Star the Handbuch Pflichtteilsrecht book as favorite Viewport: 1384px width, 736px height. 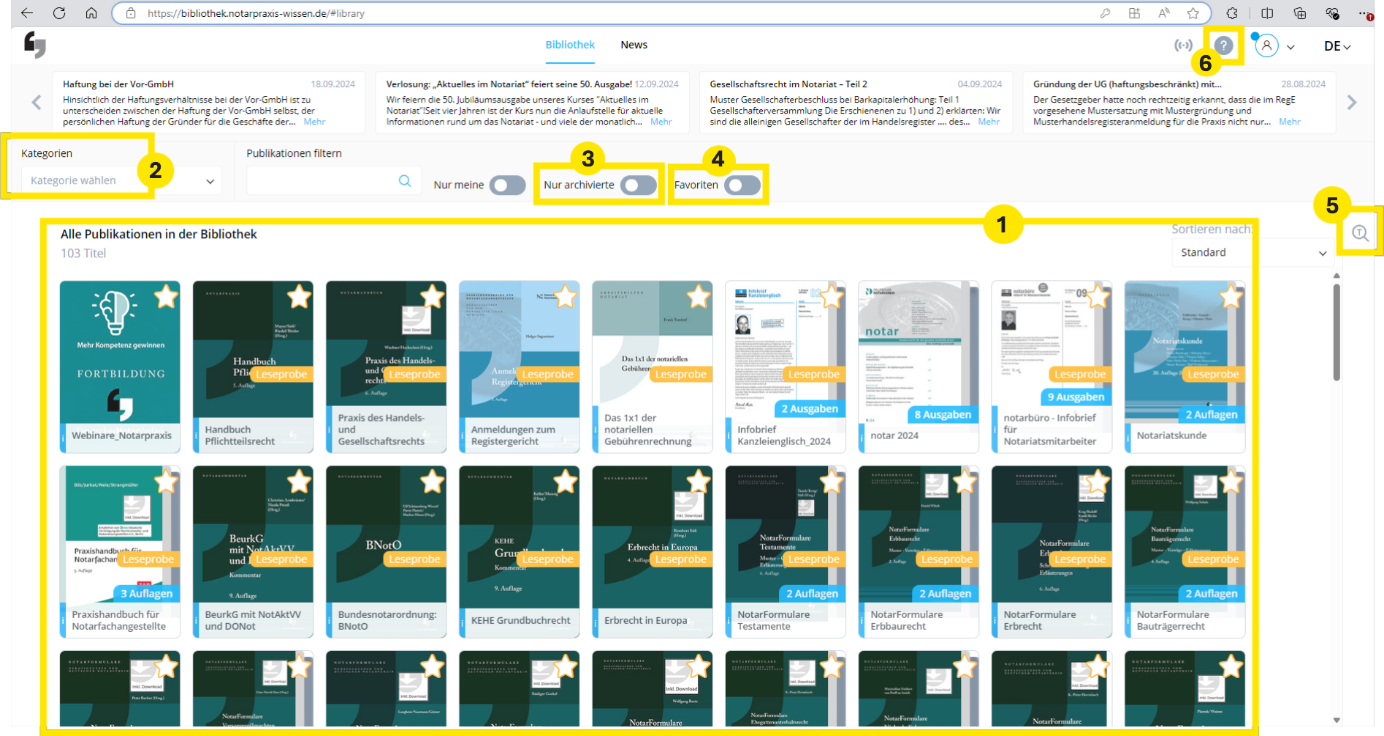click(299, 296)
